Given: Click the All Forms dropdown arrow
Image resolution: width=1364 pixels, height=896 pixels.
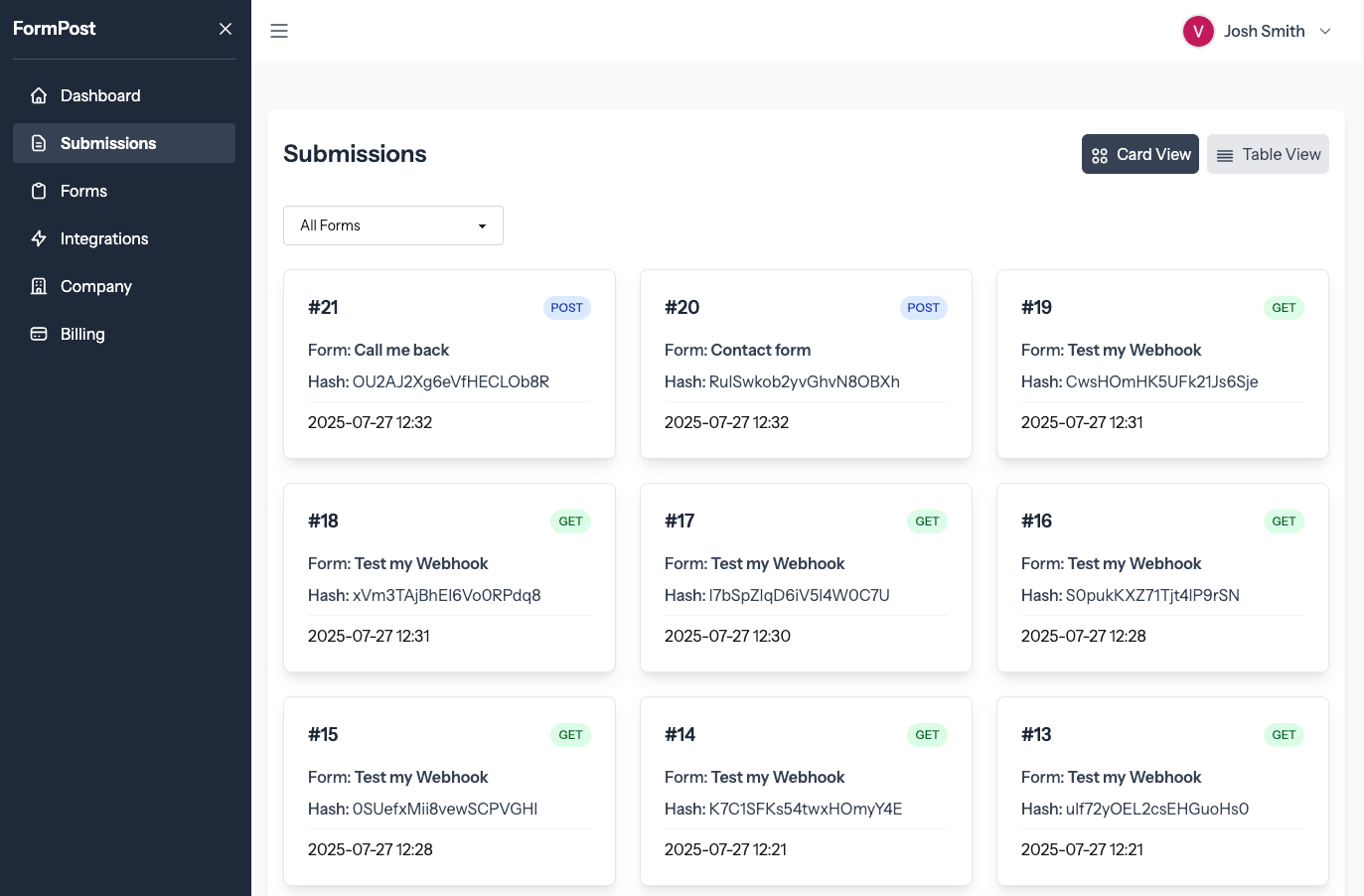Looking at the screenshot, I should pyautogui.click(x=482, y=225).
